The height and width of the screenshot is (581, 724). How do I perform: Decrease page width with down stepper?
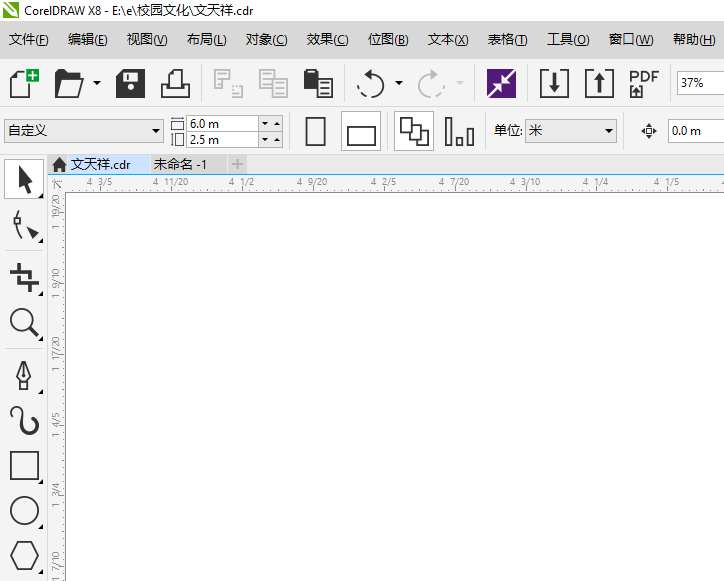tap(265, 123)
